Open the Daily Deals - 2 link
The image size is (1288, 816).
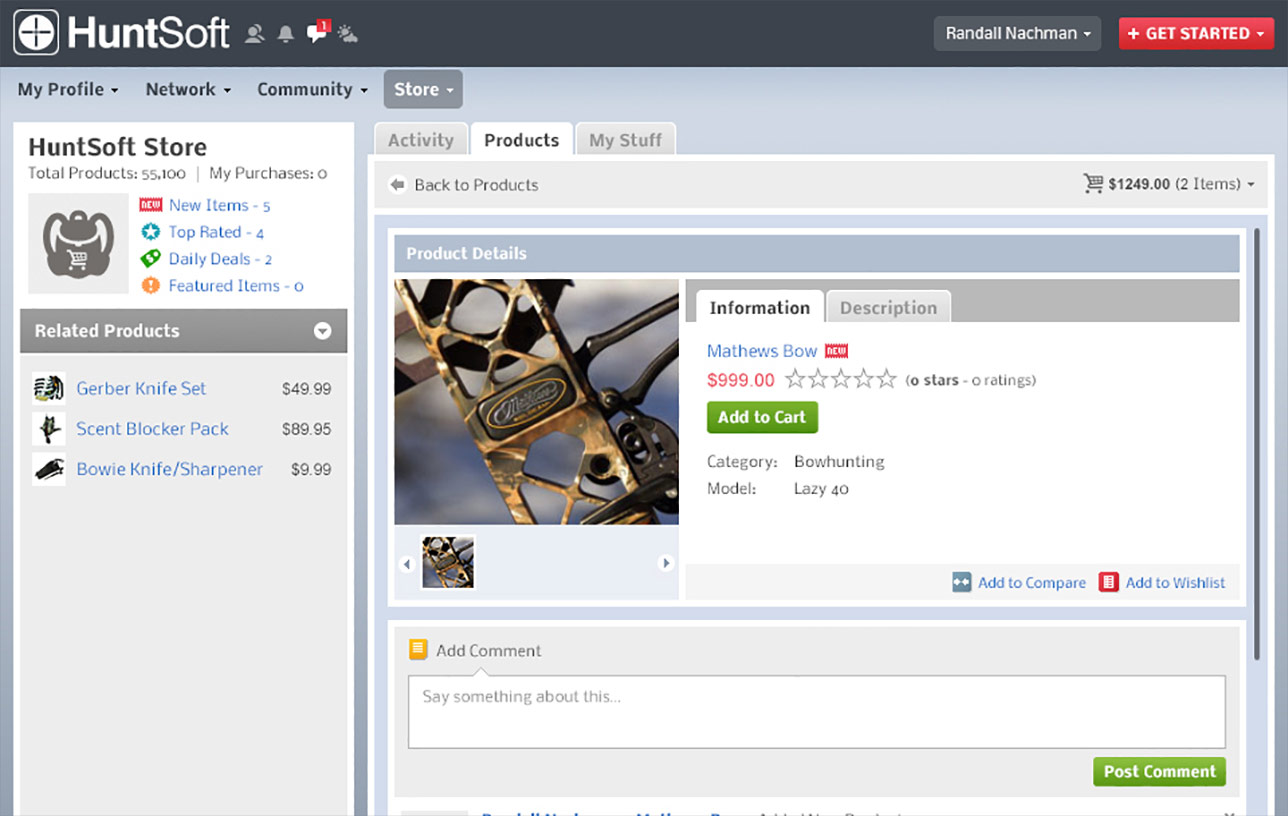220,259
